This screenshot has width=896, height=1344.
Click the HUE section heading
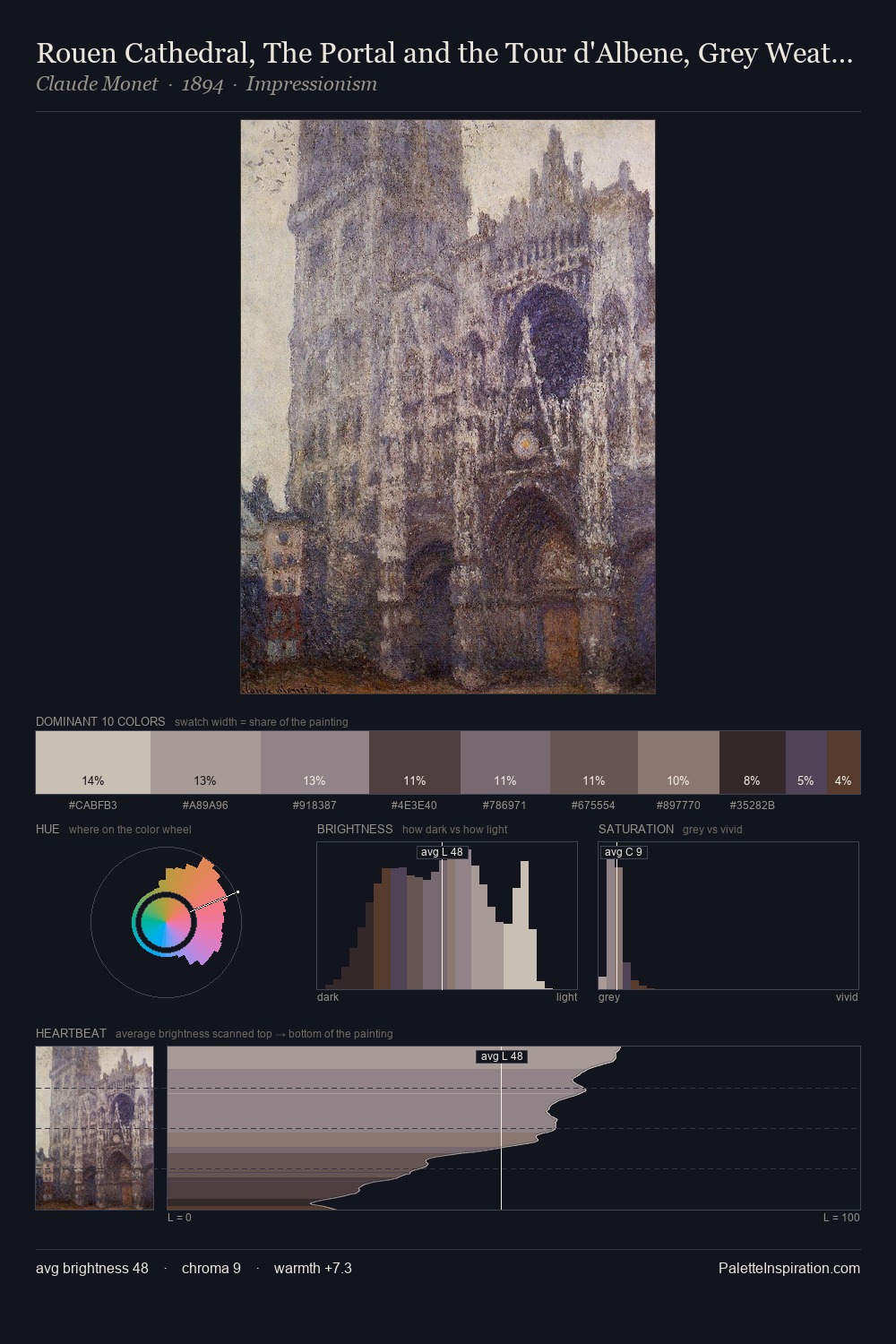[x=47, y=829]
